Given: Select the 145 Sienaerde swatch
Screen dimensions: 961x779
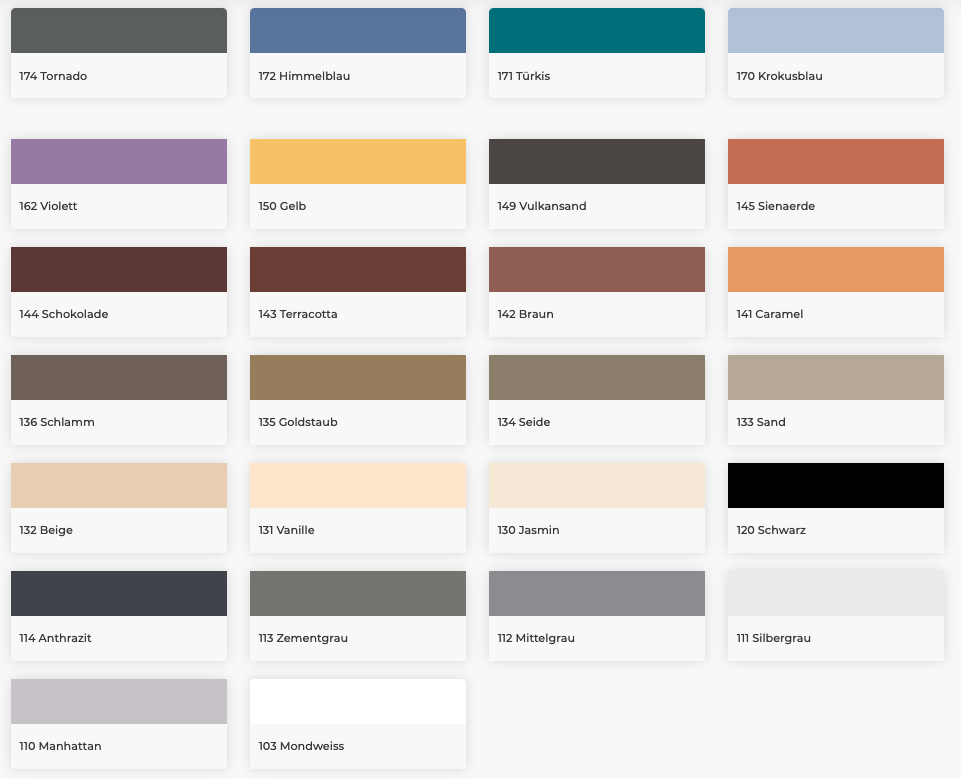Looking at the screenshot, I should pyautogui.click(x=835, y=161).
